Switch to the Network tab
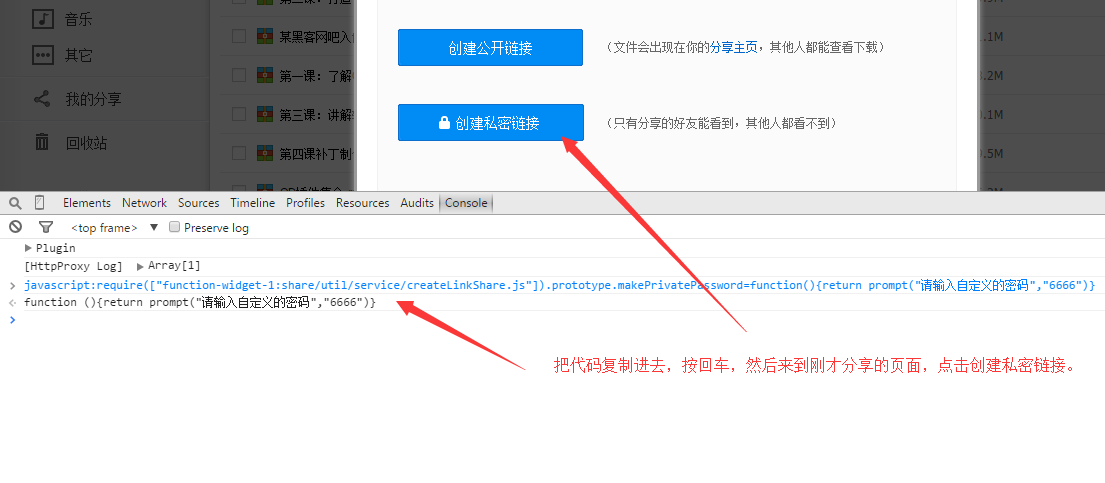The width and height of the screenshot is (1105, 483). pyautogui.click(x=144, y=203)
